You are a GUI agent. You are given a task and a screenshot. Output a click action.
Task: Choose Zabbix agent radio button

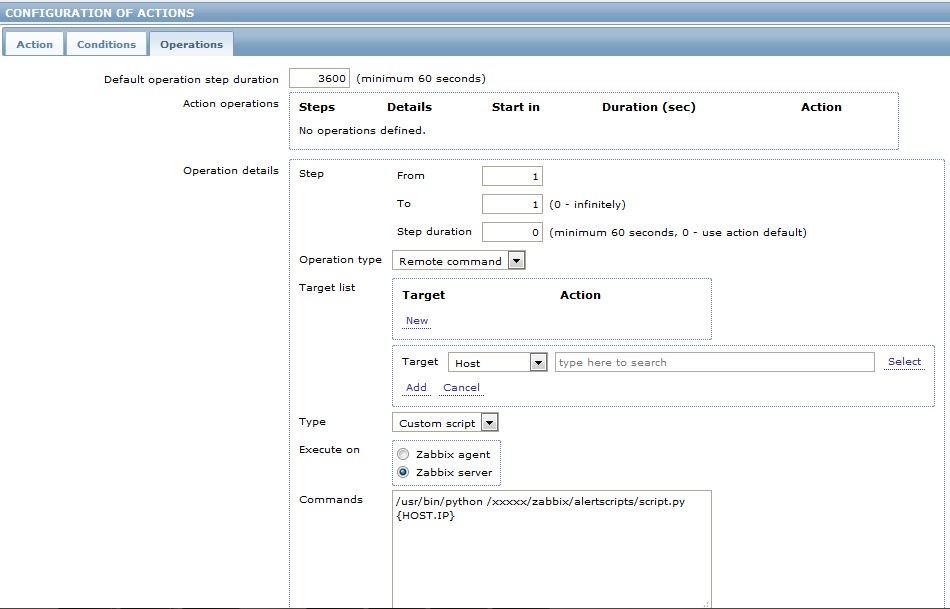click(x=404, y=454)
